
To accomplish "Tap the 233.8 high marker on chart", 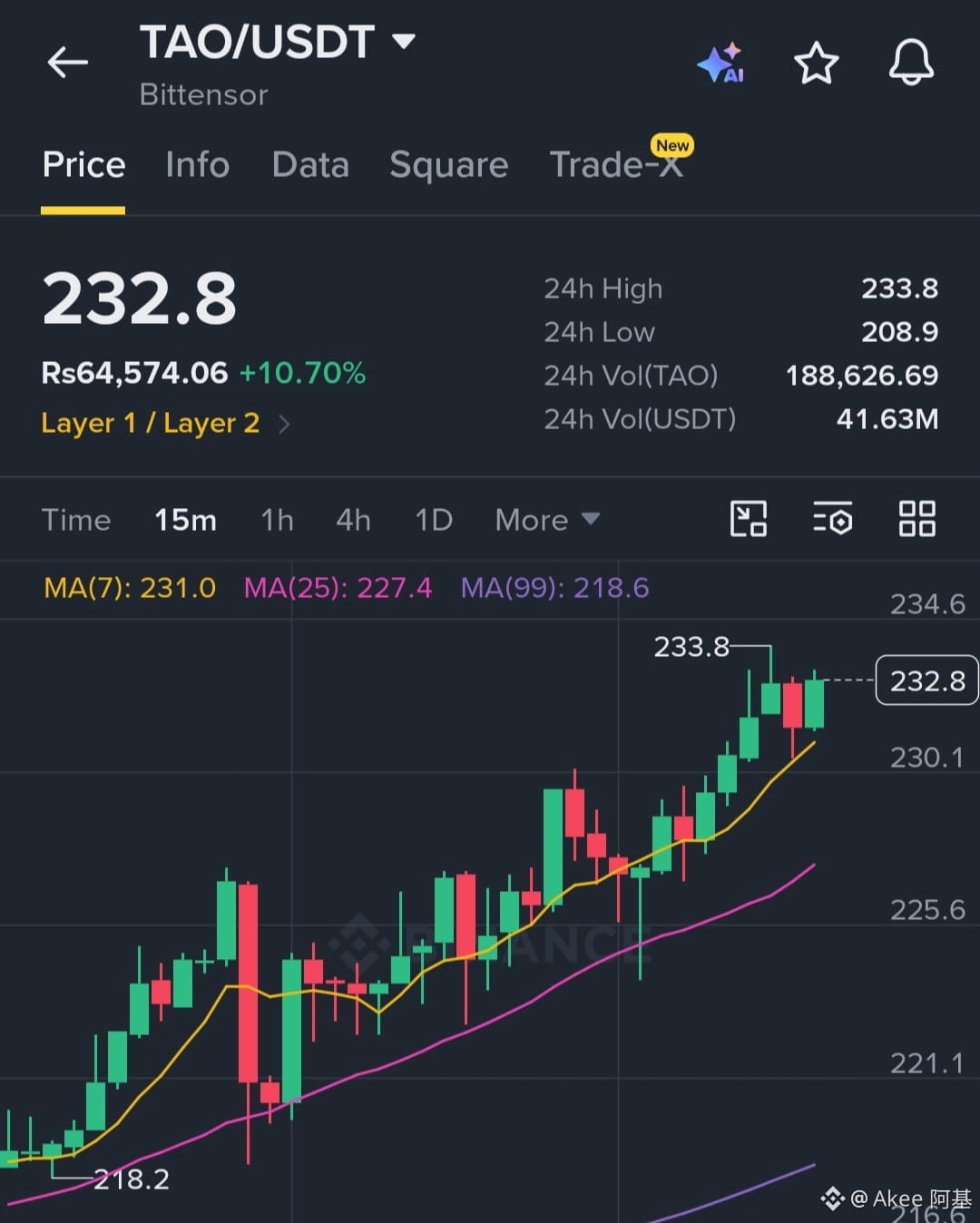I will (691, 647).
